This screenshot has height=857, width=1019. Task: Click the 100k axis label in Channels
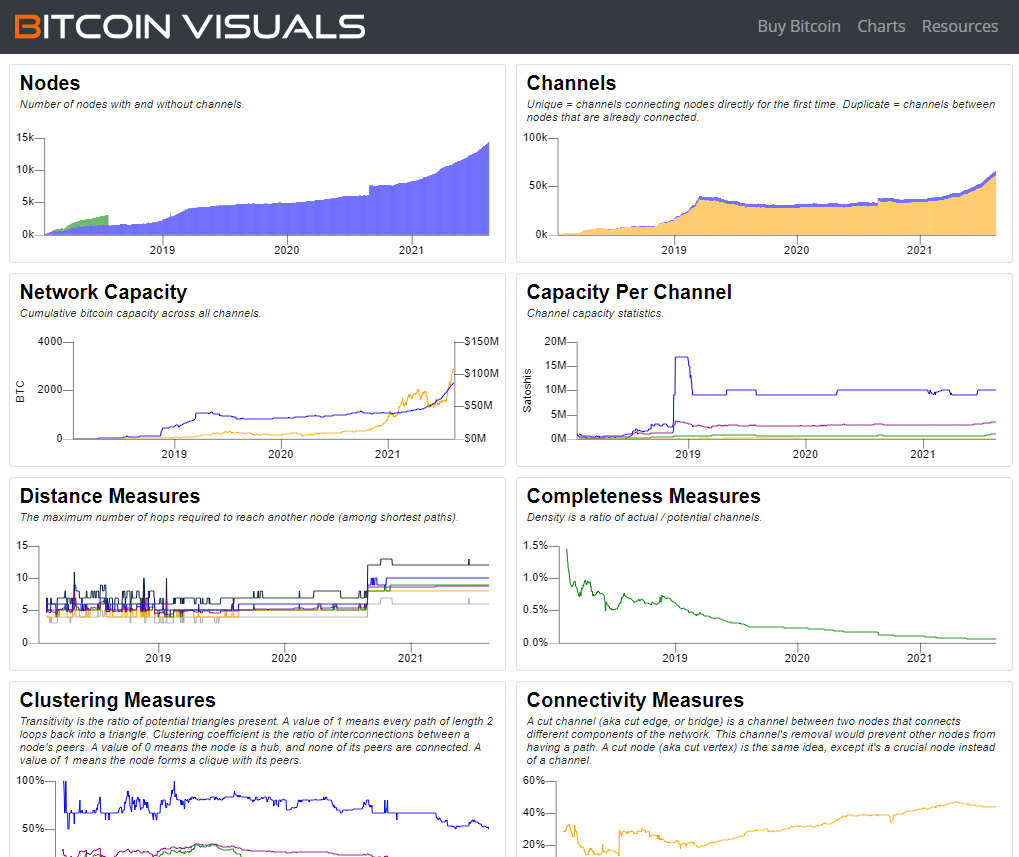[535, 138]
